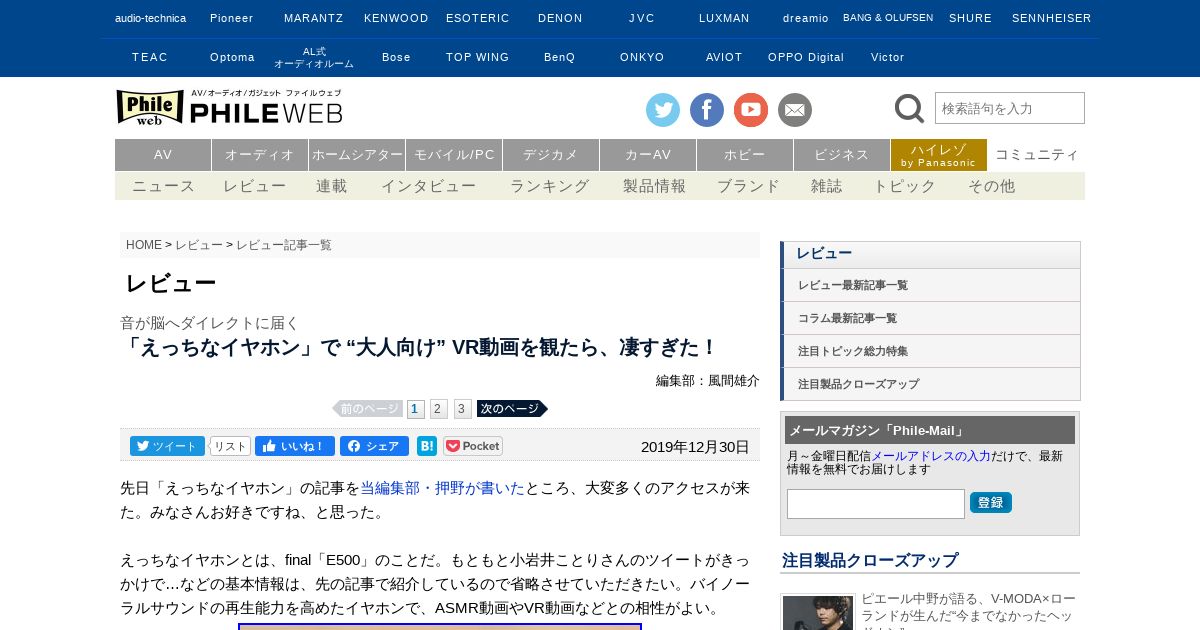Go to article page 3
The width and height of the screenshot is (1200, 630).
coord(463,409)
